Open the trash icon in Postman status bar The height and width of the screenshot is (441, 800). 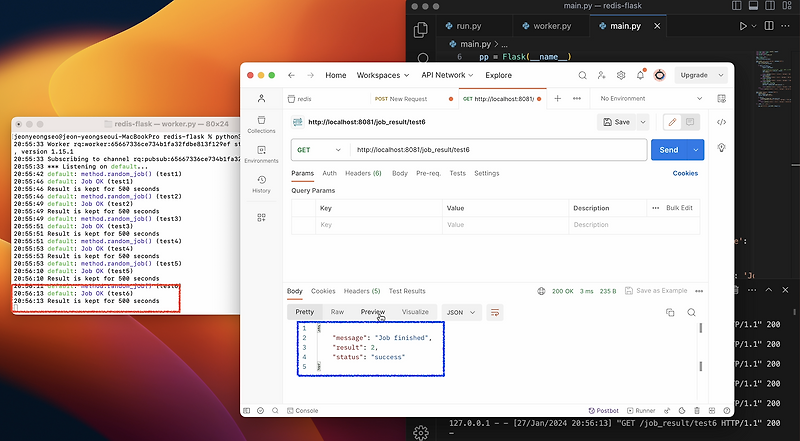click(x=697, y=410)
